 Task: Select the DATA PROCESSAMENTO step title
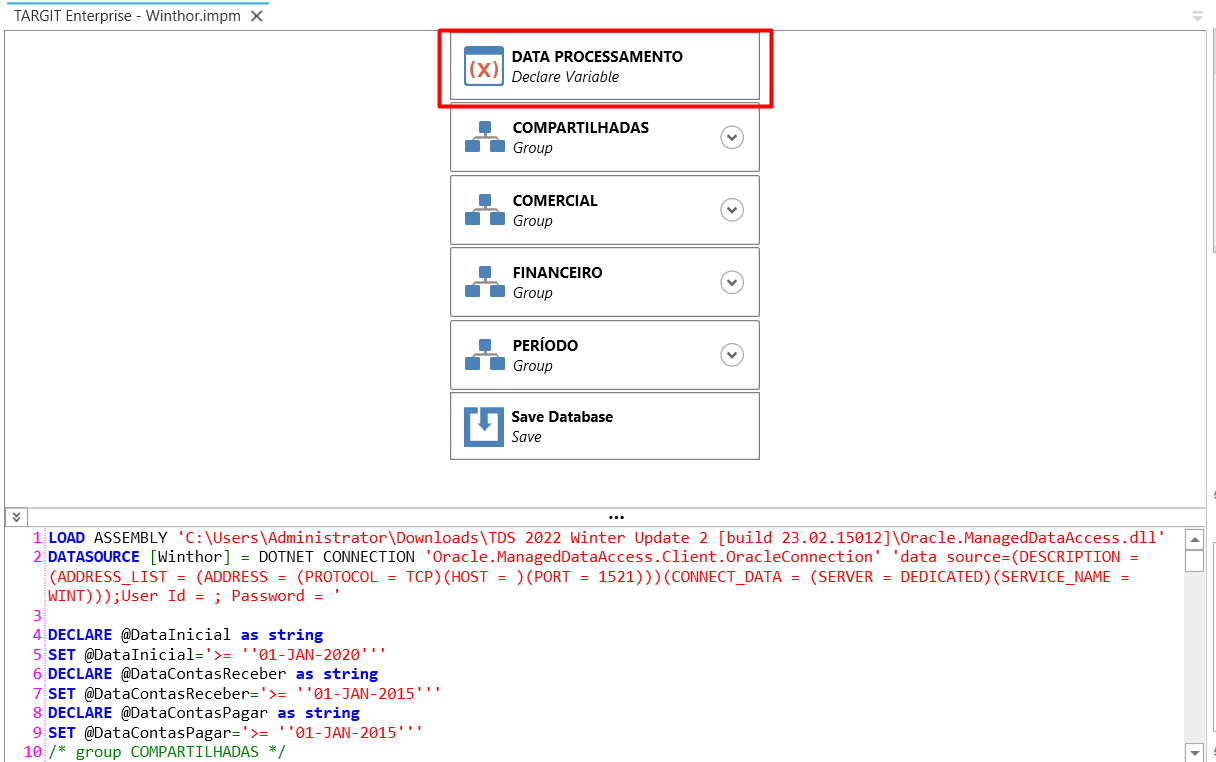tap(597, 57)
